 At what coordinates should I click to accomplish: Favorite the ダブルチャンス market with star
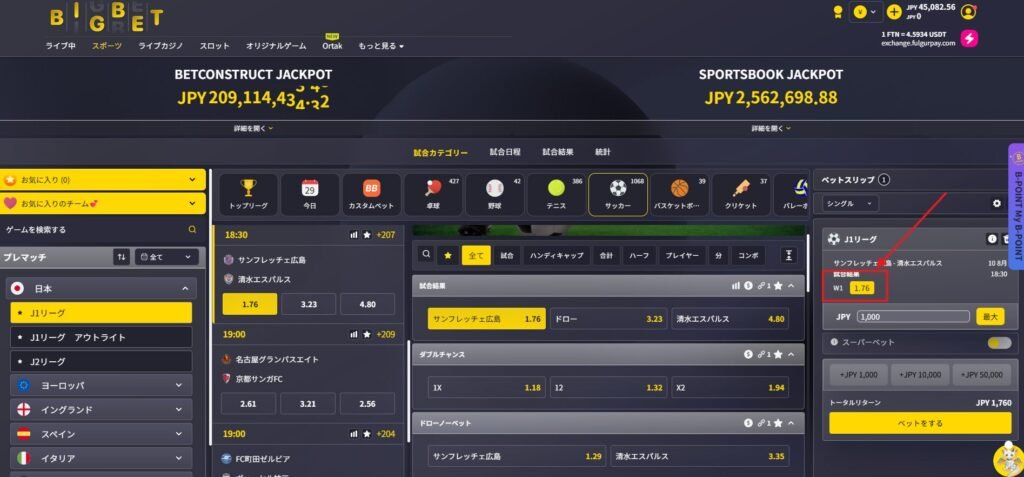[x=778, y=354]
